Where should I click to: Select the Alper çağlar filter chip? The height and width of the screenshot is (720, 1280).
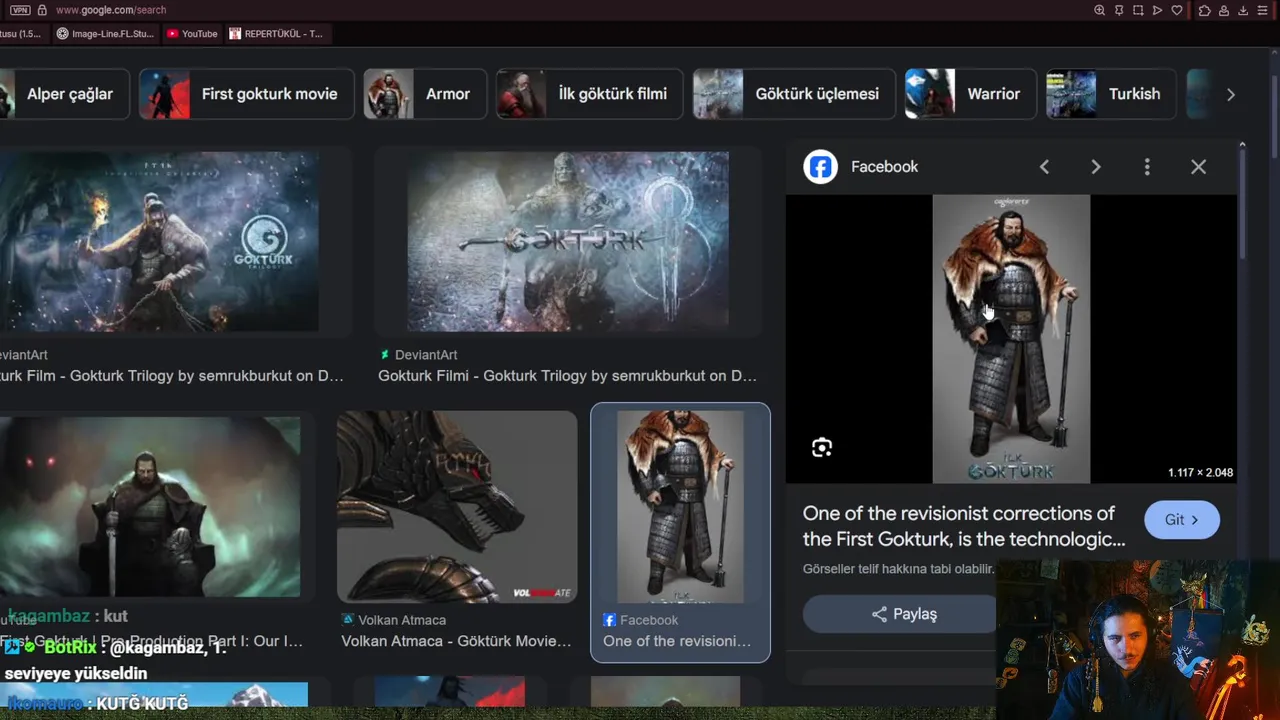click(64, 94)
